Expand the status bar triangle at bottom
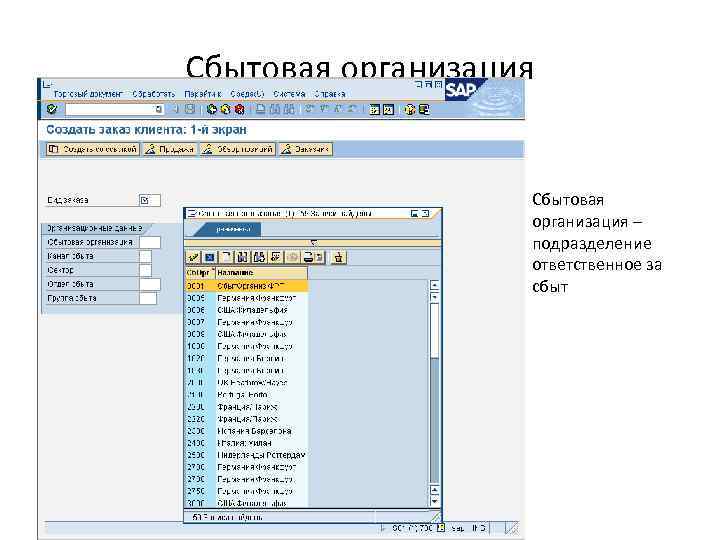The height and width of the screenshot is (540, 720). click(382, 528)
